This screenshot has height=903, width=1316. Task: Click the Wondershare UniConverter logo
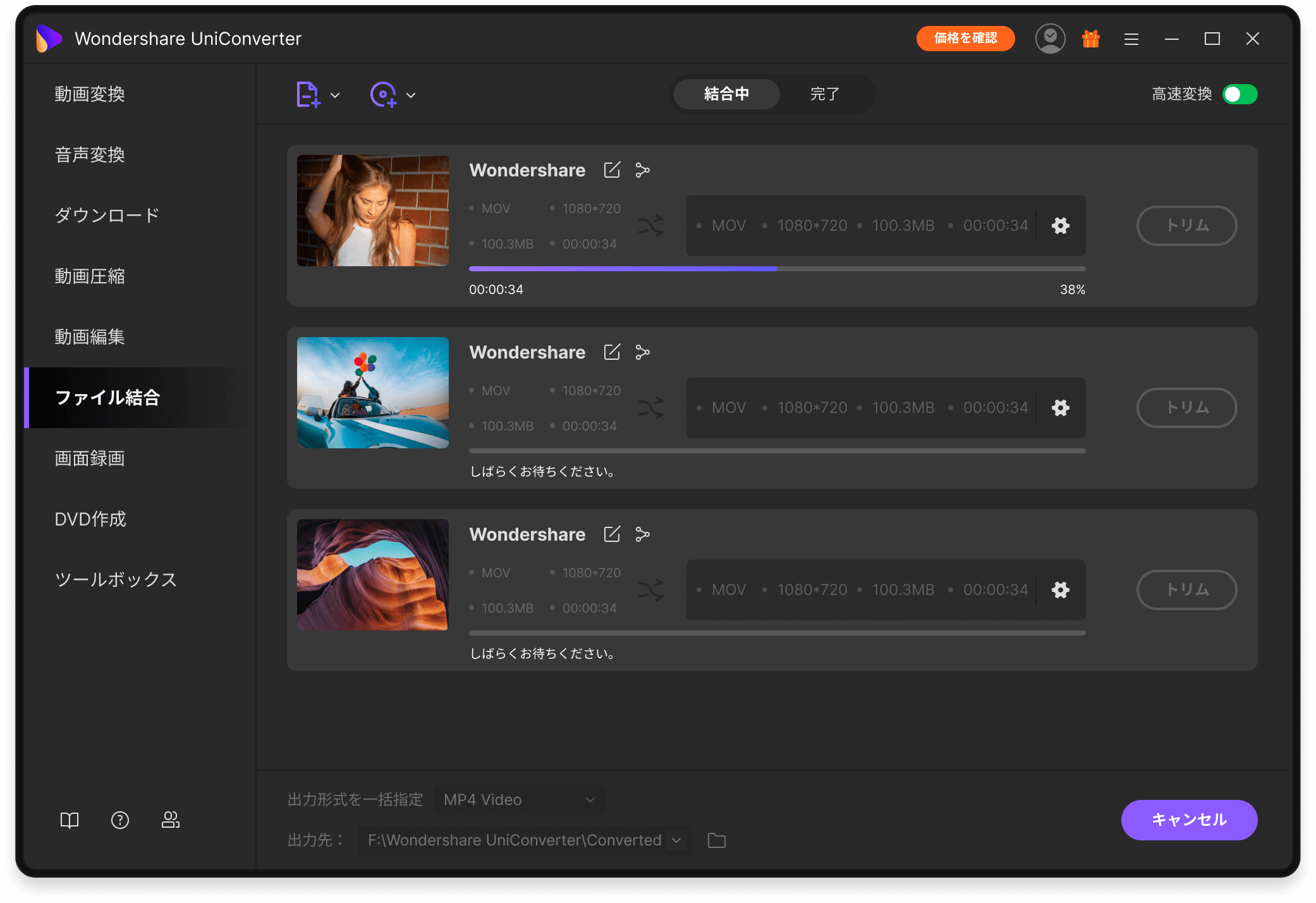49,39
